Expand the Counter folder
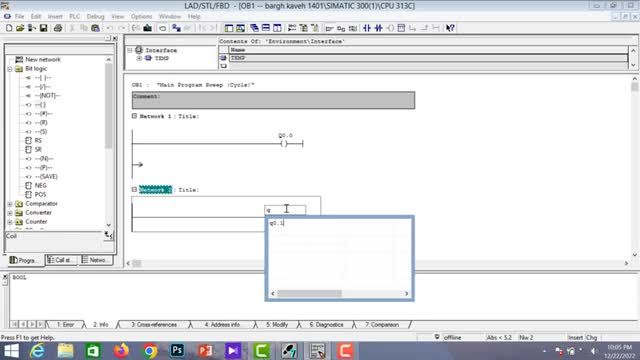Viewport: 640px width, 360px height. click(10, 222)
